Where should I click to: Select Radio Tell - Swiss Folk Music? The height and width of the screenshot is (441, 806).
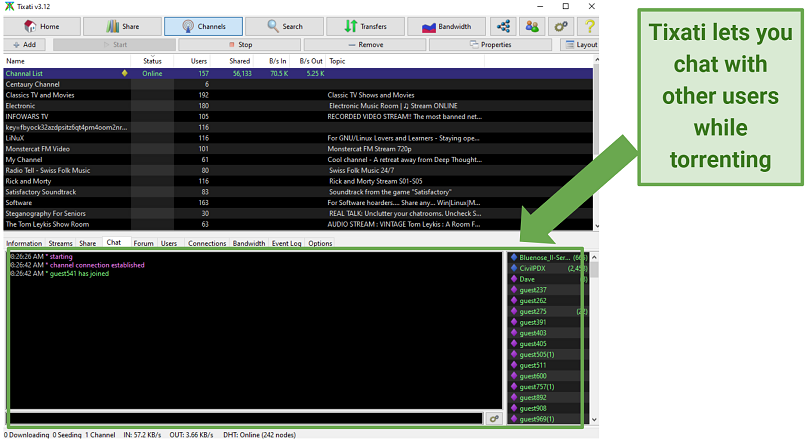point(298,171)
